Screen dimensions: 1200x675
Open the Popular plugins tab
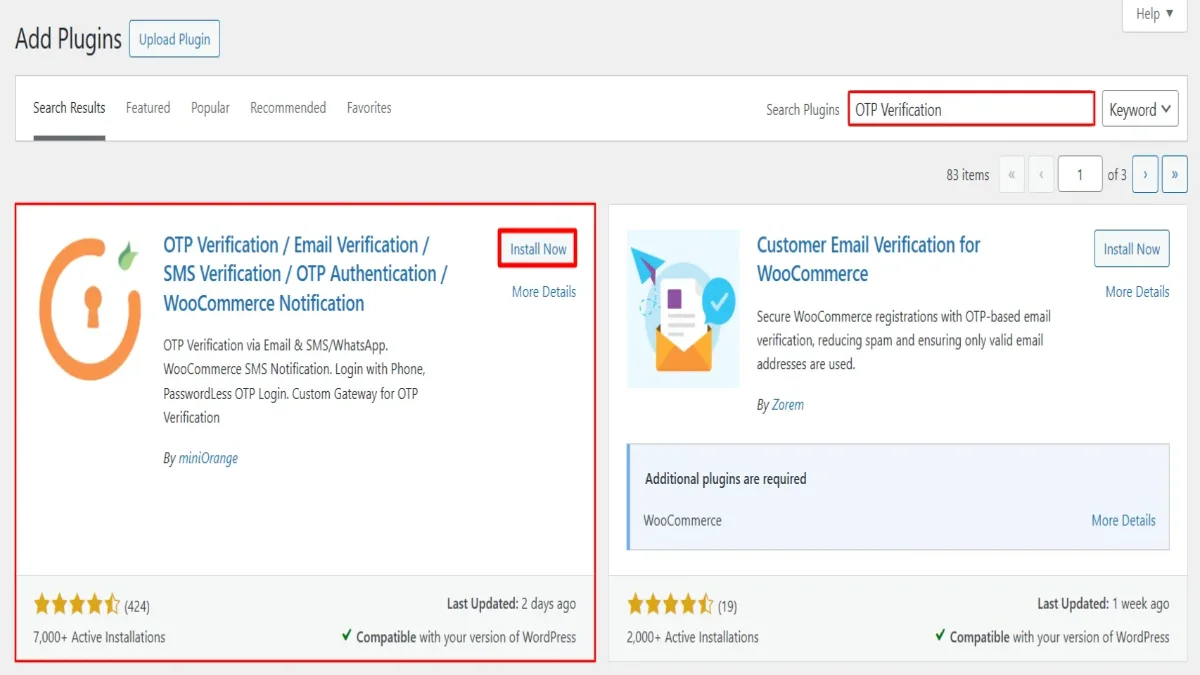[210, 108]
